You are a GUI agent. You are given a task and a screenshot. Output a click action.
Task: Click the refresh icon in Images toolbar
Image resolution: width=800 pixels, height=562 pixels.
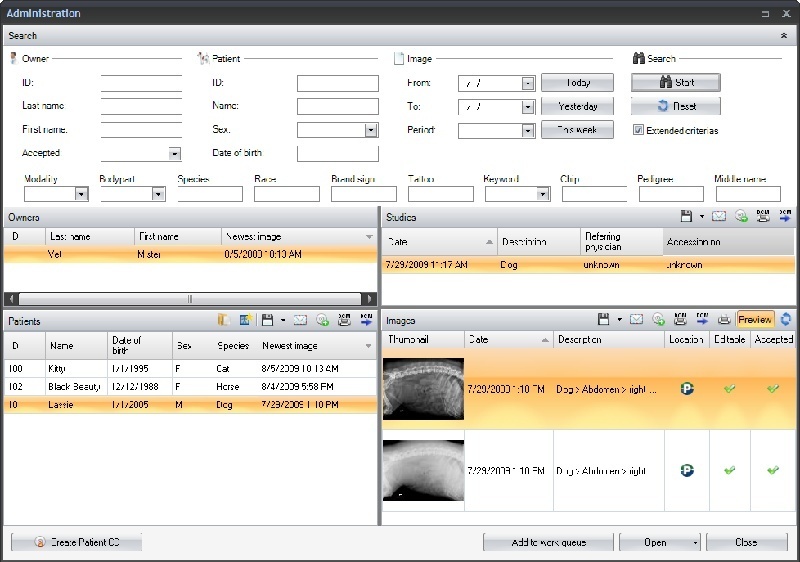point(786,319)
